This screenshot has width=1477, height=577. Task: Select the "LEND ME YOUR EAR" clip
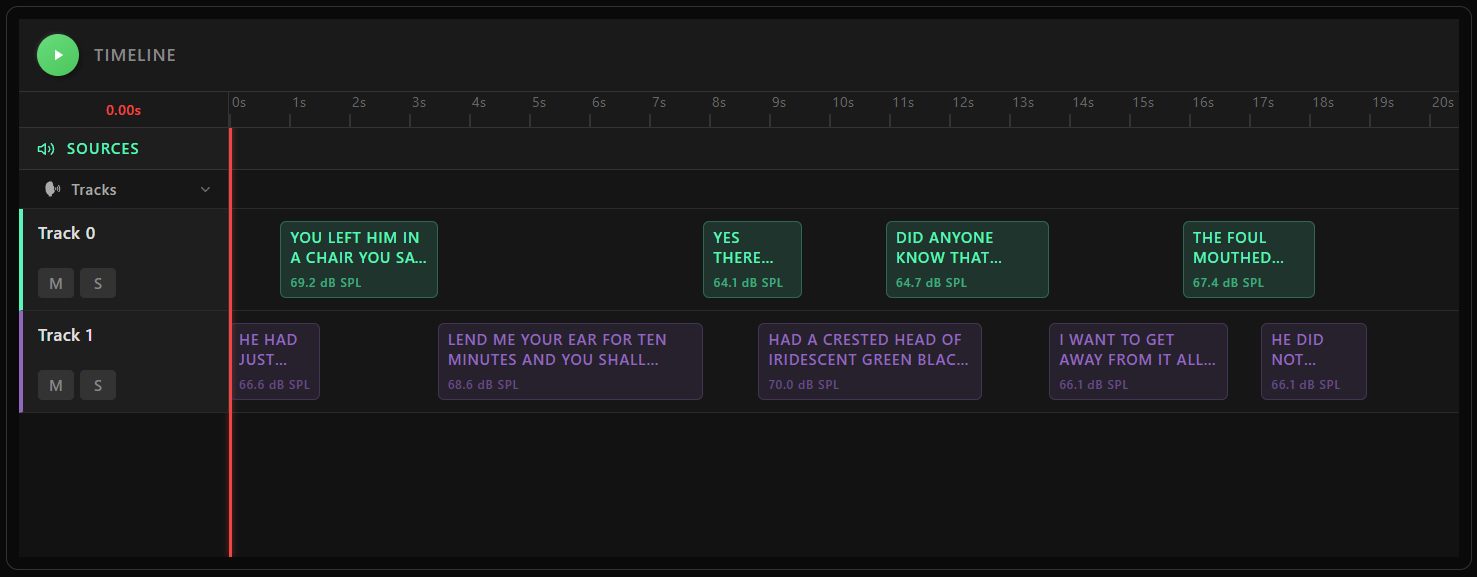pos(570,361)
